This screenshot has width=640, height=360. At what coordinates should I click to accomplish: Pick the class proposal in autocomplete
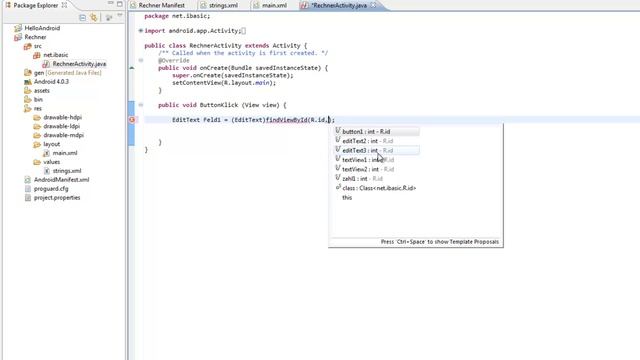[x=377, y=188]
